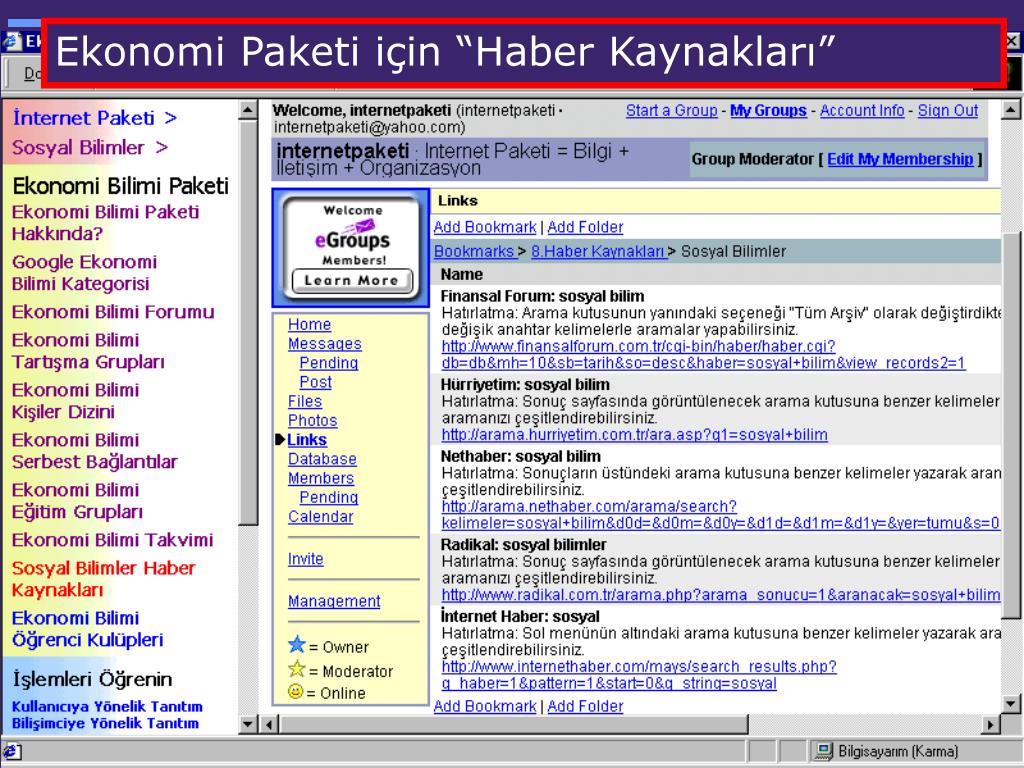Image resolution: width=1024 pixels, height=768 pixels.
Task: Click horizontal scrollbar left arrow
Action: [270, 724]
